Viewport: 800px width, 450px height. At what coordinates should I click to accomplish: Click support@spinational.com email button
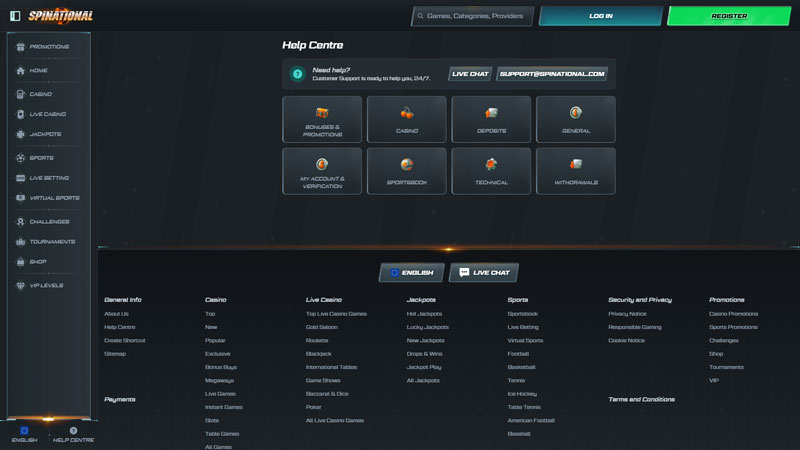click(x=552, y=74)
